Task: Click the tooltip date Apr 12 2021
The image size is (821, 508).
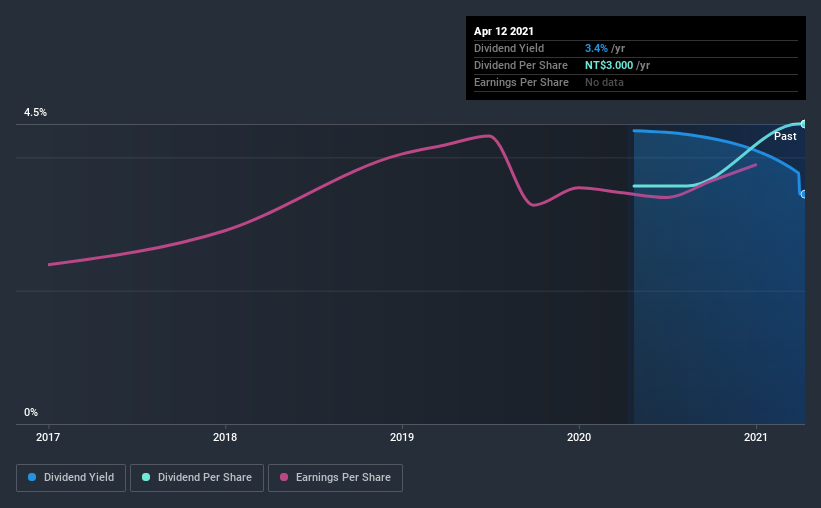Action: 504,31
